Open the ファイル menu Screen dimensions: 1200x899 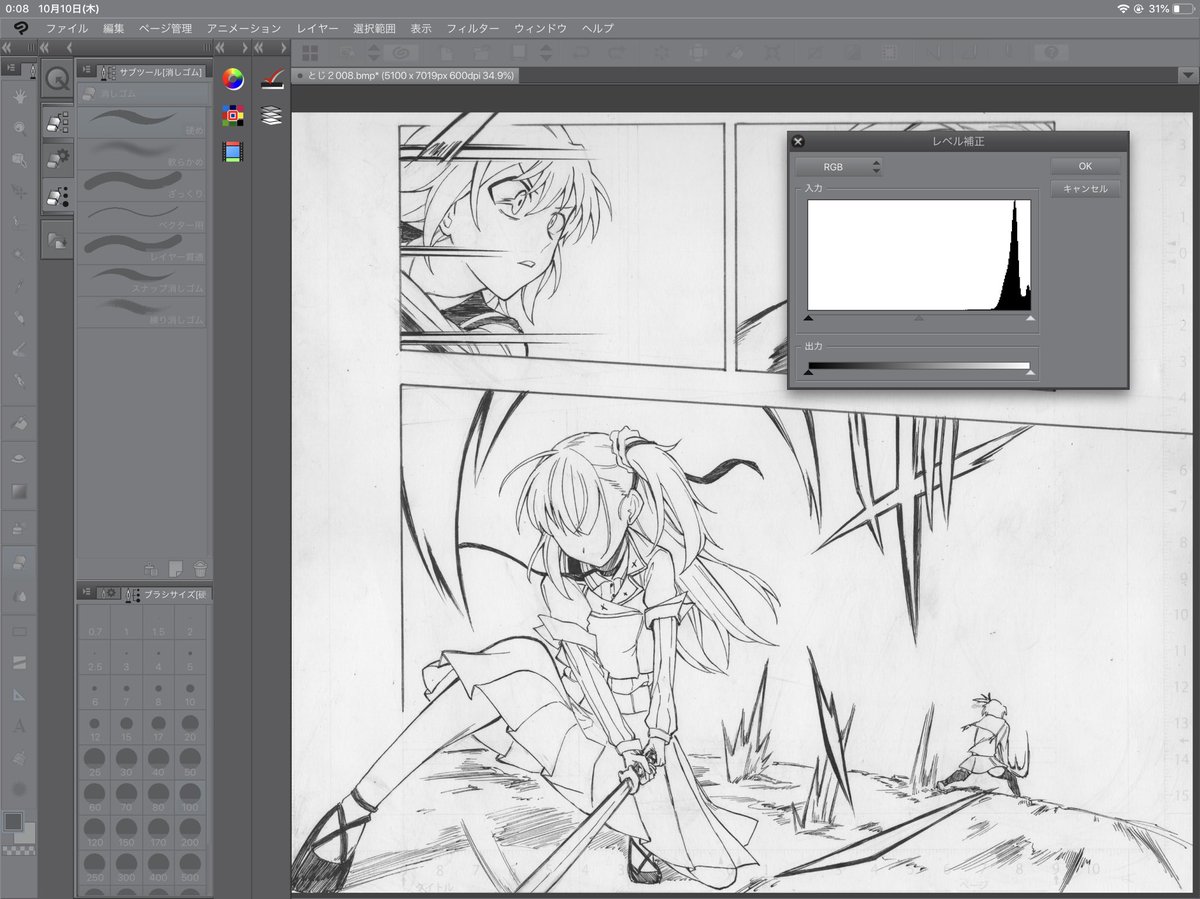(67, 28)
